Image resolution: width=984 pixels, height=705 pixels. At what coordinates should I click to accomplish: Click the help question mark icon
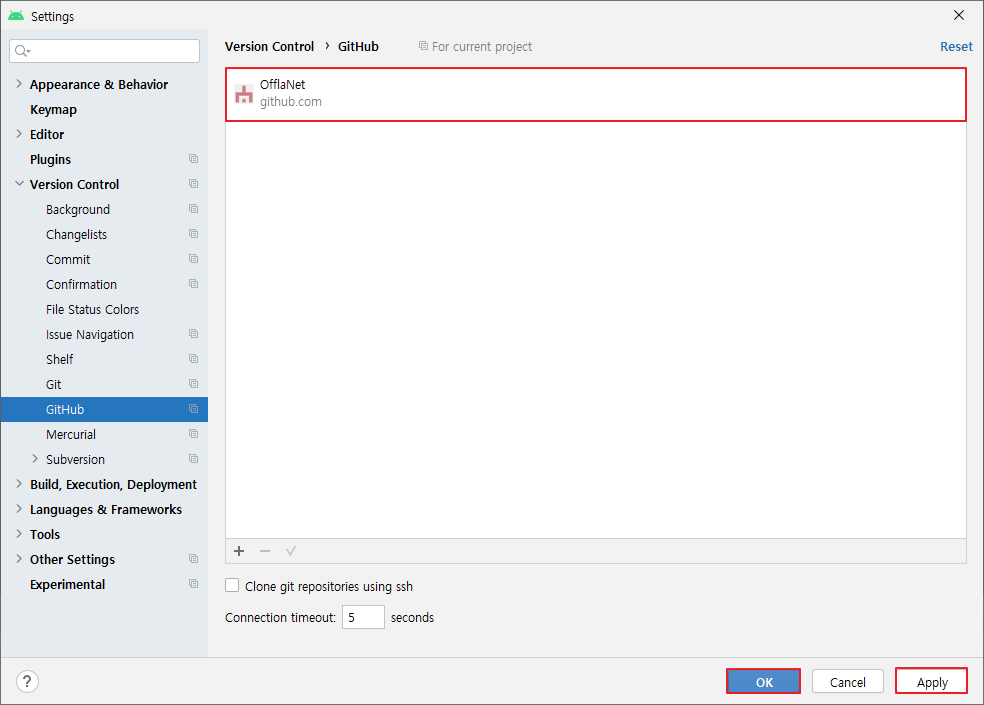click(x=27, y=681)
